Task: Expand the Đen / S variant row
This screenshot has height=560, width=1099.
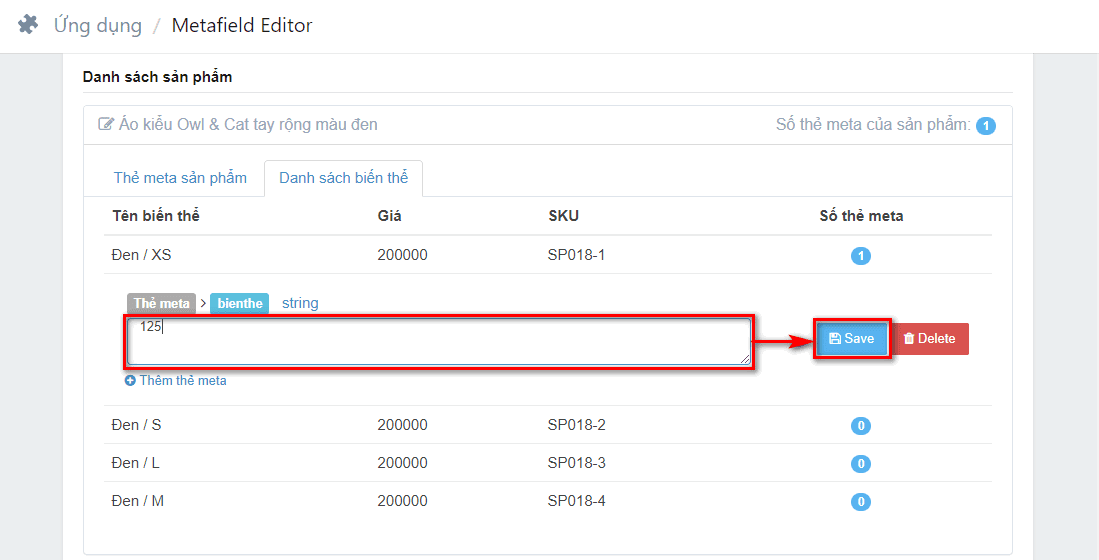Action: pyautogui.click(x=136, y=425)
